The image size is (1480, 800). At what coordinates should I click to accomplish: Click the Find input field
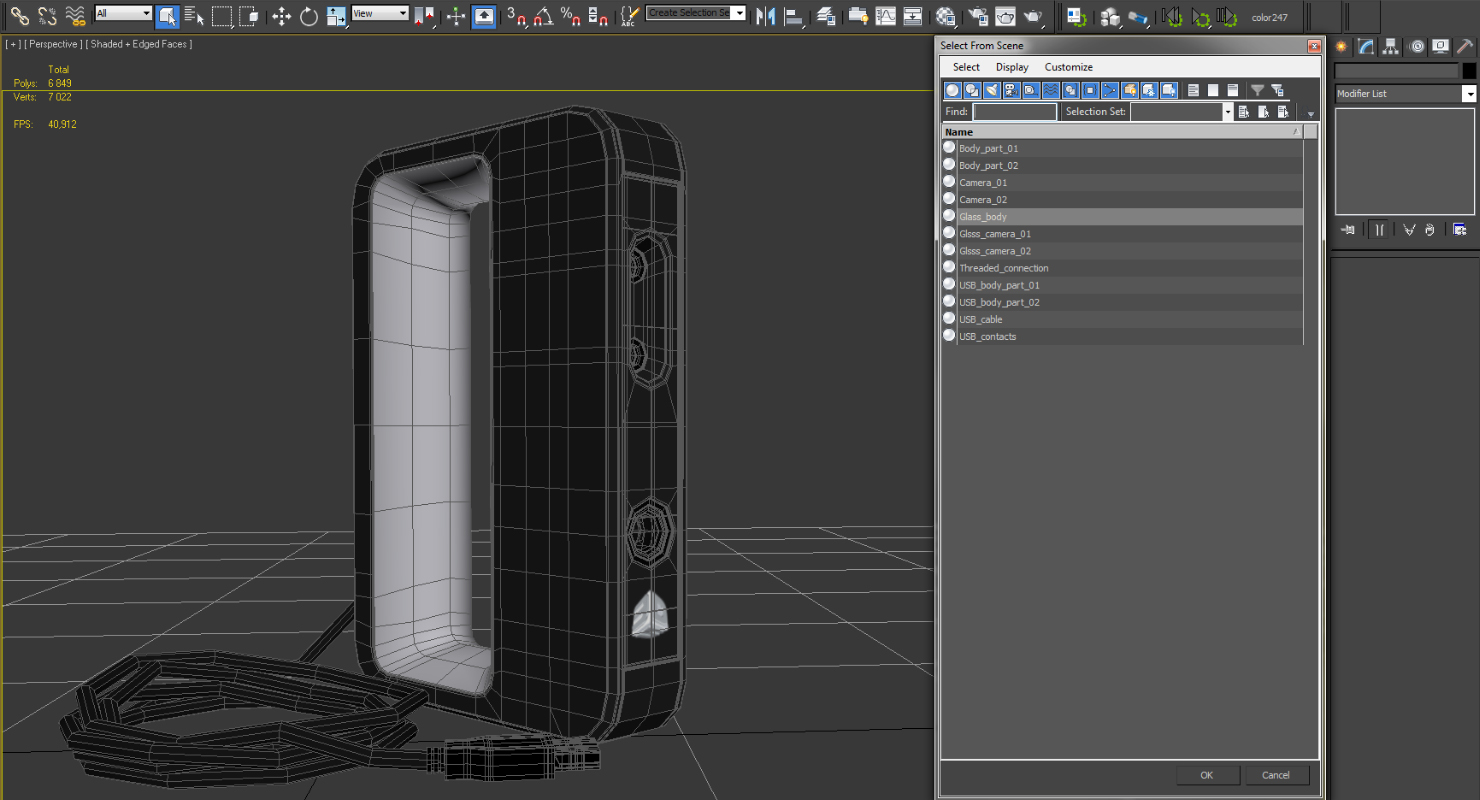(1015, 112)
